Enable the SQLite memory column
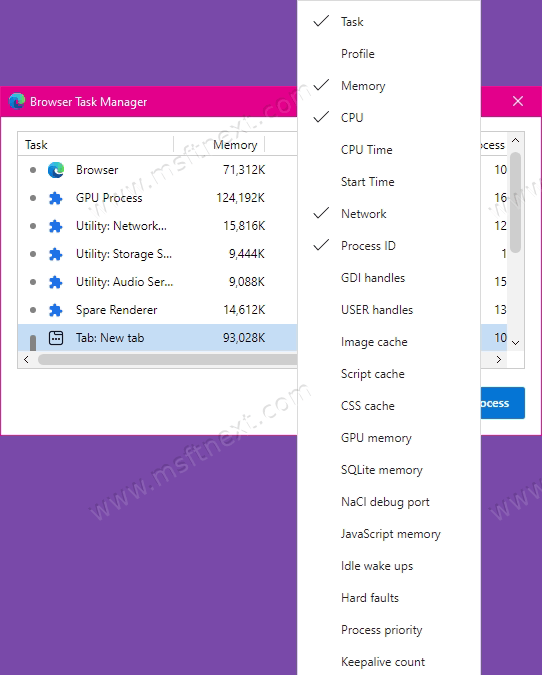 [x=389, y=470]
